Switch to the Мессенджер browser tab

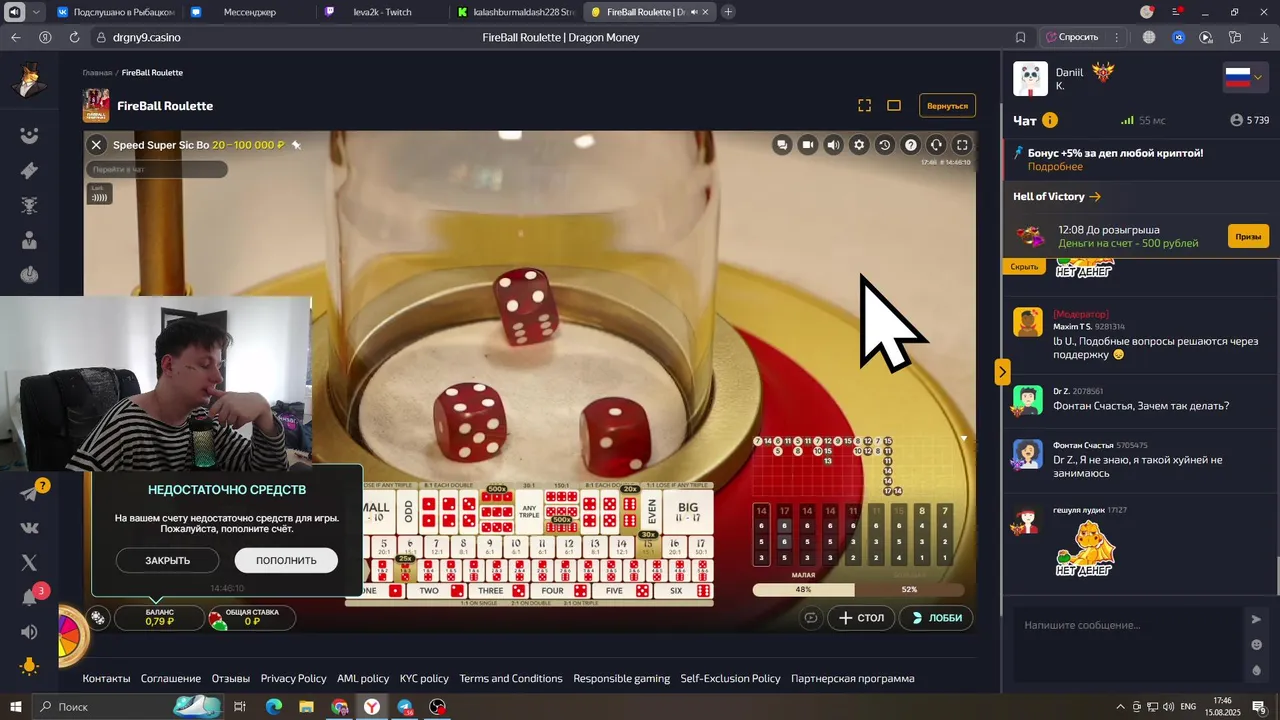pyautogui.click(x=249, y=12)
